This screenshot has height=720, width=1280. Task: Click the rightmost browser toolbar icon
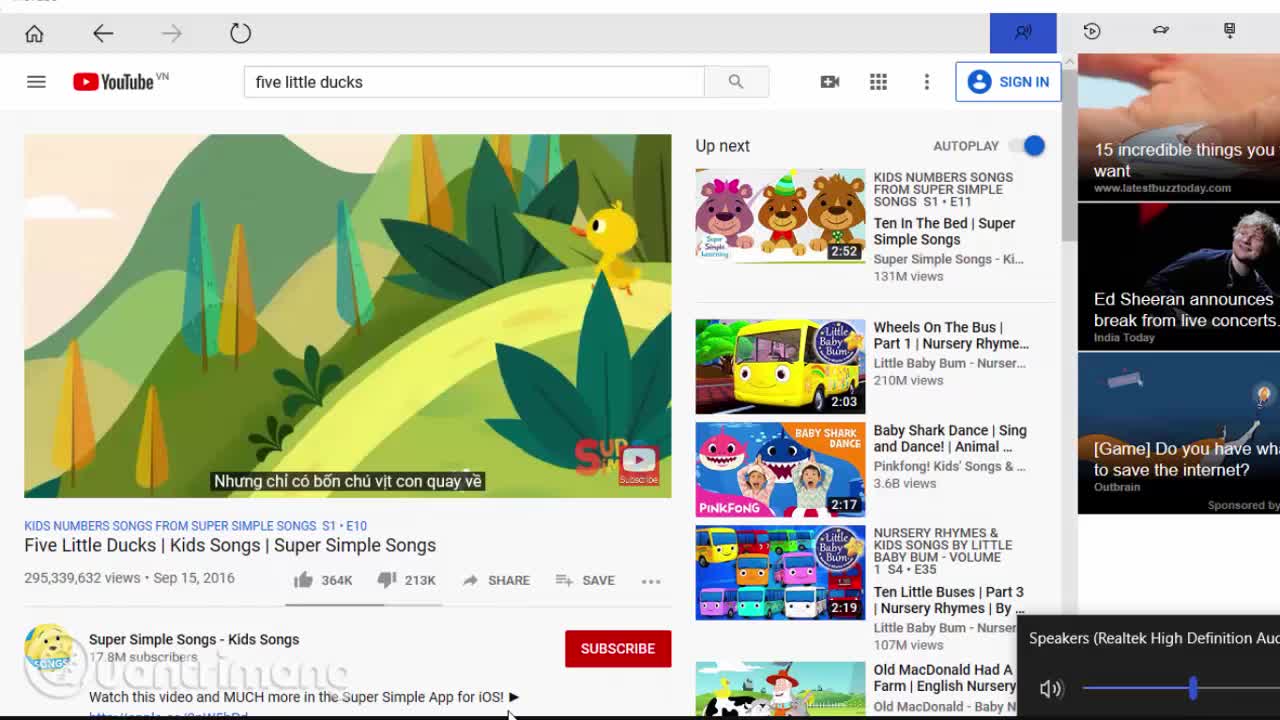[x=1229, y=31]
